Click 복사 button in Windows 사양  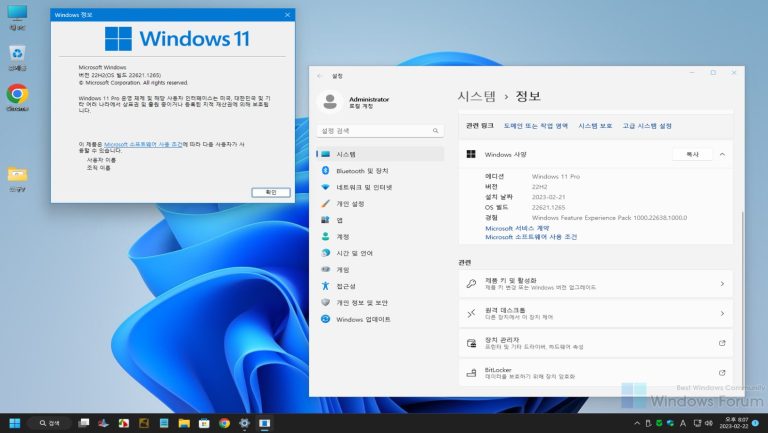[x=692, y=154]
